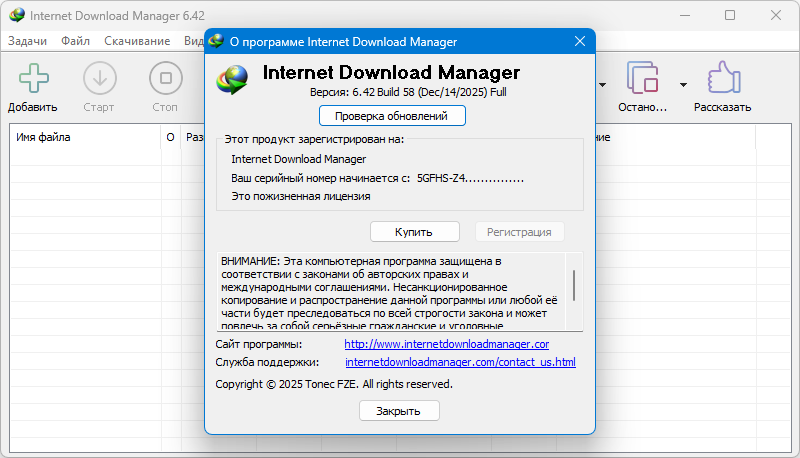Open the Вид menu

pyautogui.click(x=194, y=41)
